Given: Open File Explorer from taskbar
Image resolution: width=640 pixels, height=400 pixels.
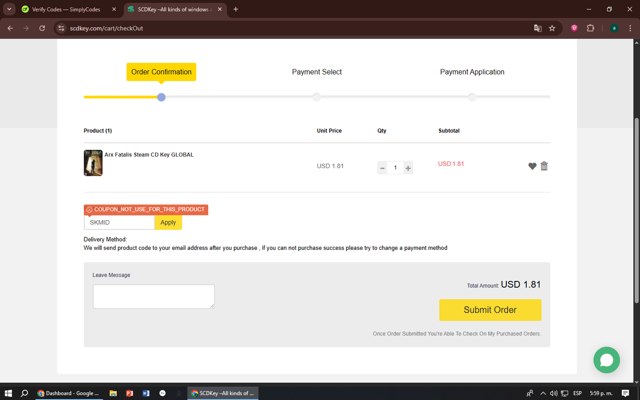Looking at the screenshot, I should click(x=113, y=393).
